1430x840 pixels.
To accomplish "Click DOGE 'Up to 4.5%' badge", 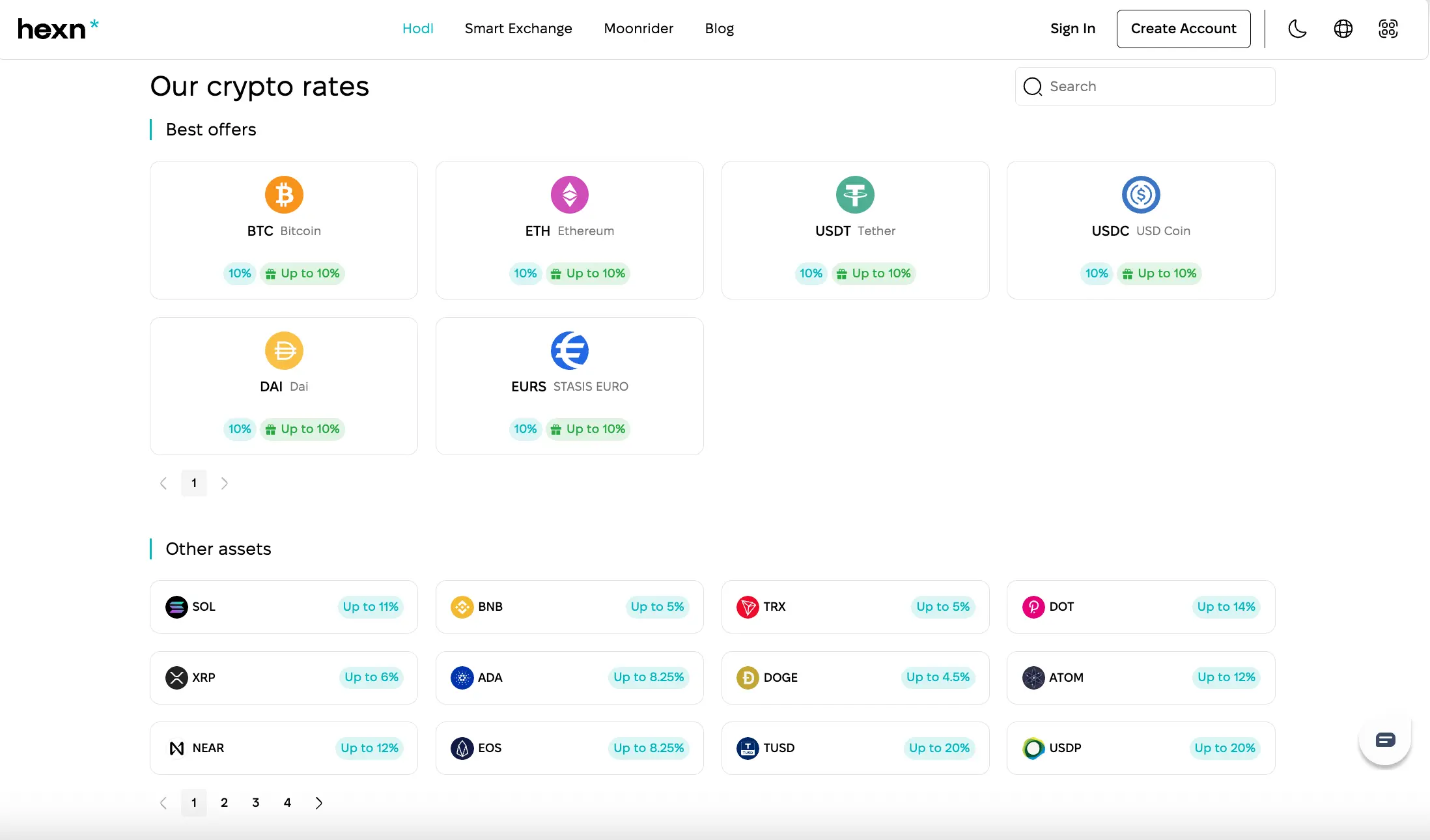I will pyautogui.click(x=938, y=677).
